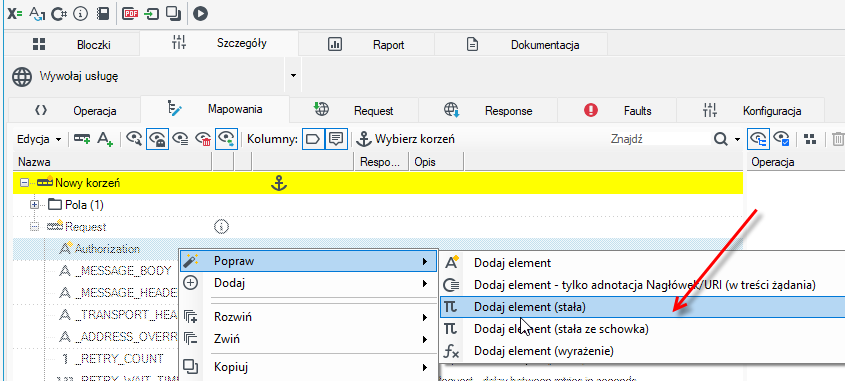Click the X= variables icon in top toolbar

coord(15,13)
